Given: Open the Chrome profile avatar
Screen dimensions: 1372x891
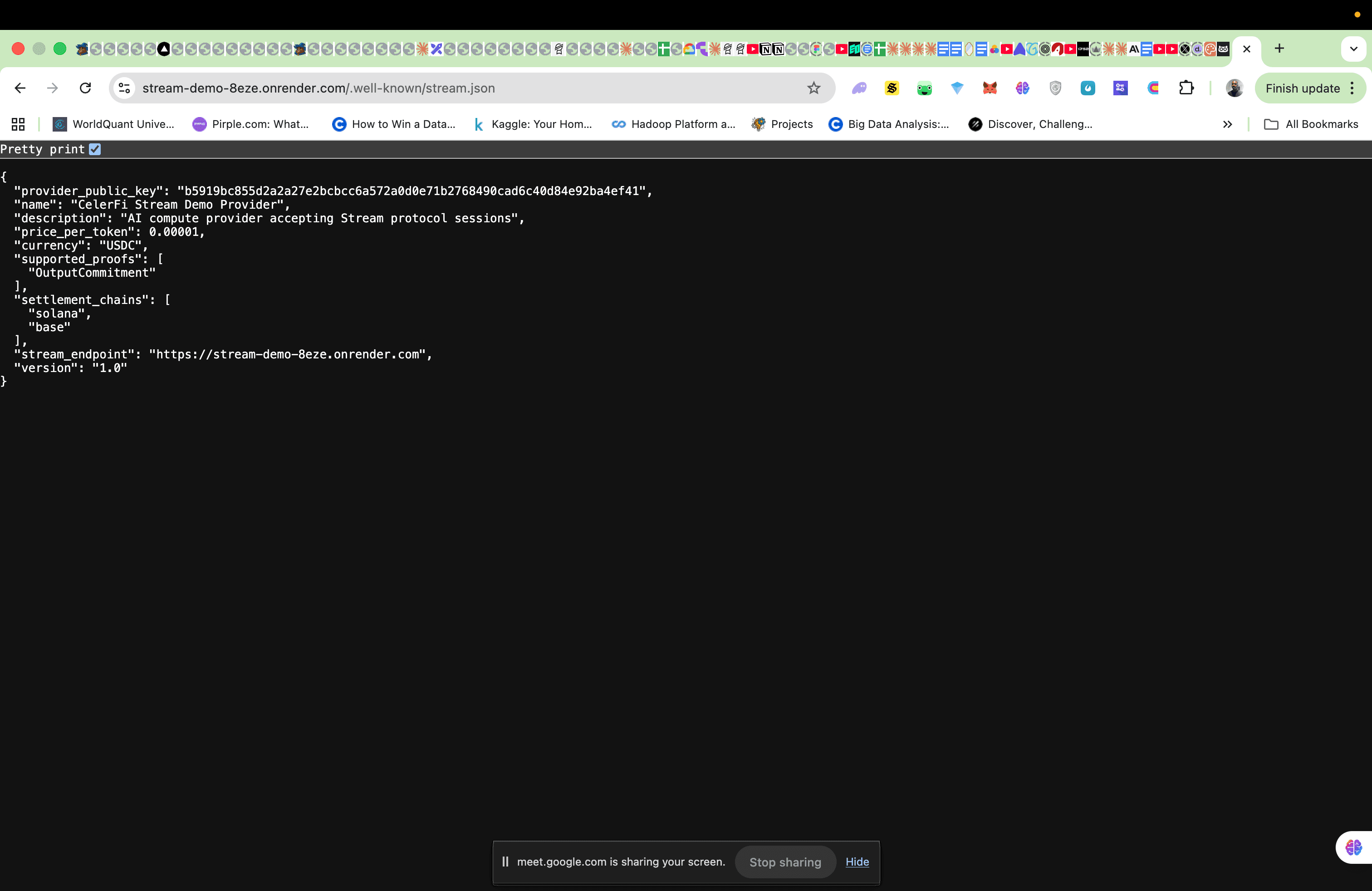Looking at the screenshot, I should point(1234,88).
